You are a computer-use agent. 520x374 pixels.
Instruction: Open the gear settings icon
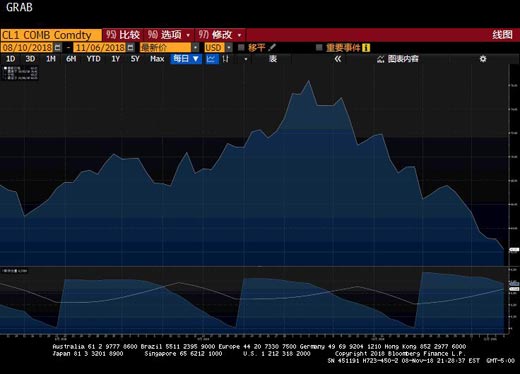coord(483,59)
